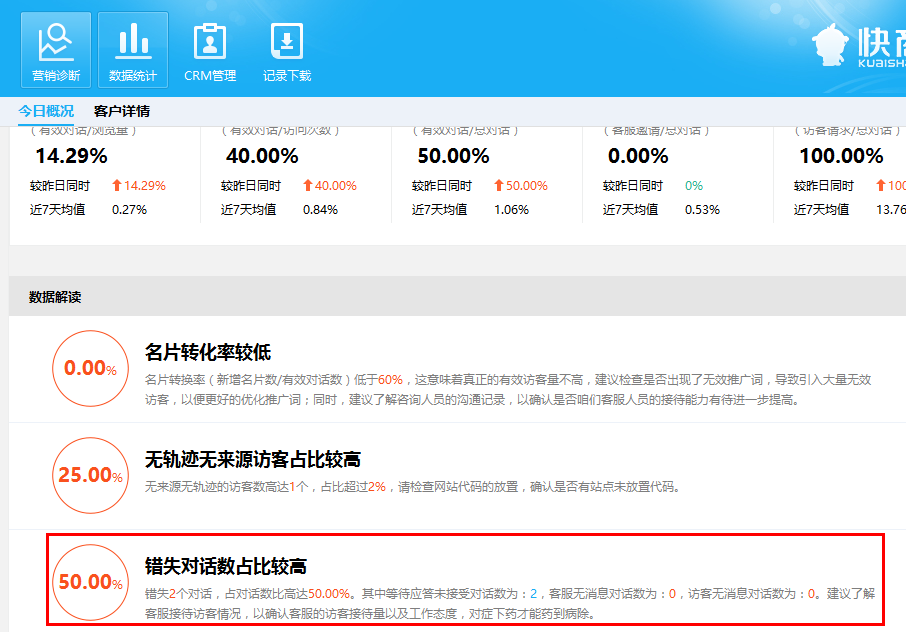Click the 50.00% circle for 错失对话数
906x632 pixels.
point(90,582)
